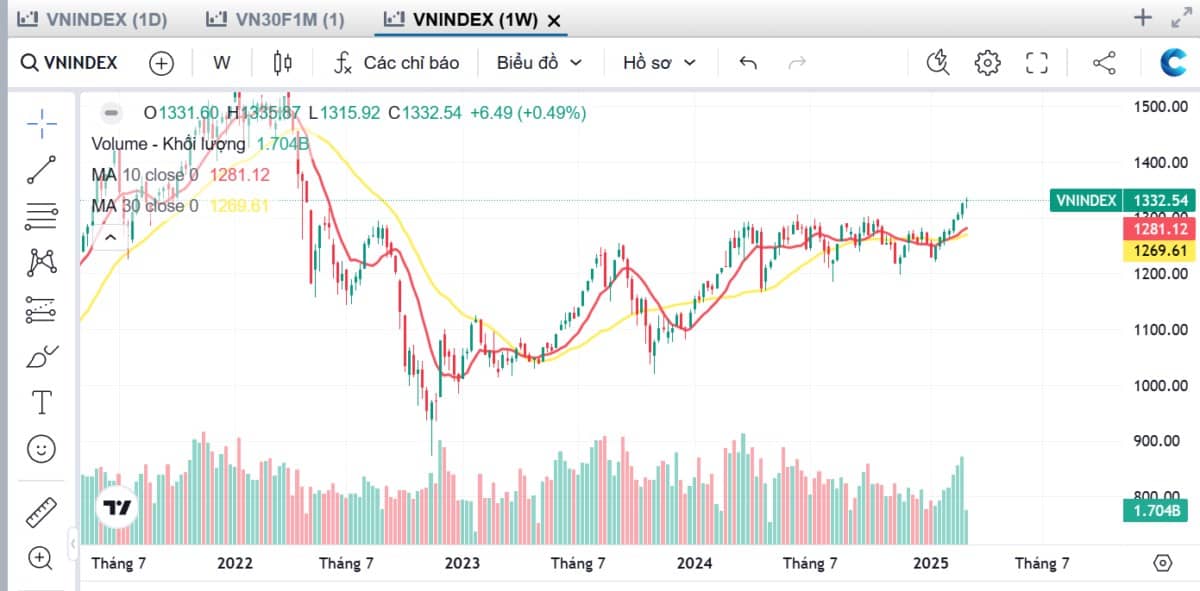Screen dimensions: 1200x591
Task: Share the chart snapshot
Action: point(1104,63)
